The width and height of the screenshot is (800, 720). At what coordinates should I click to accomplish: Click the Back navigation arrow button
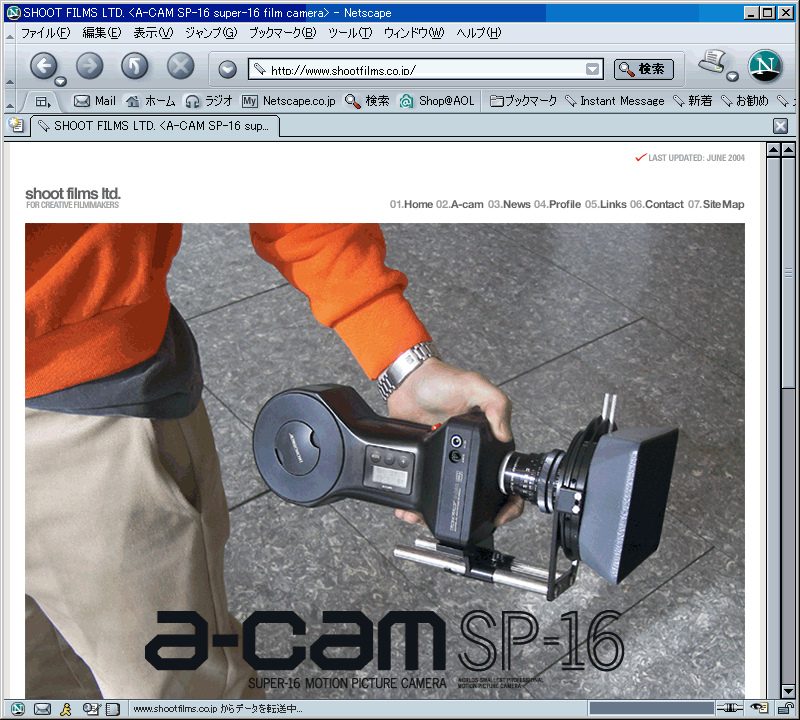pos(44,66)
